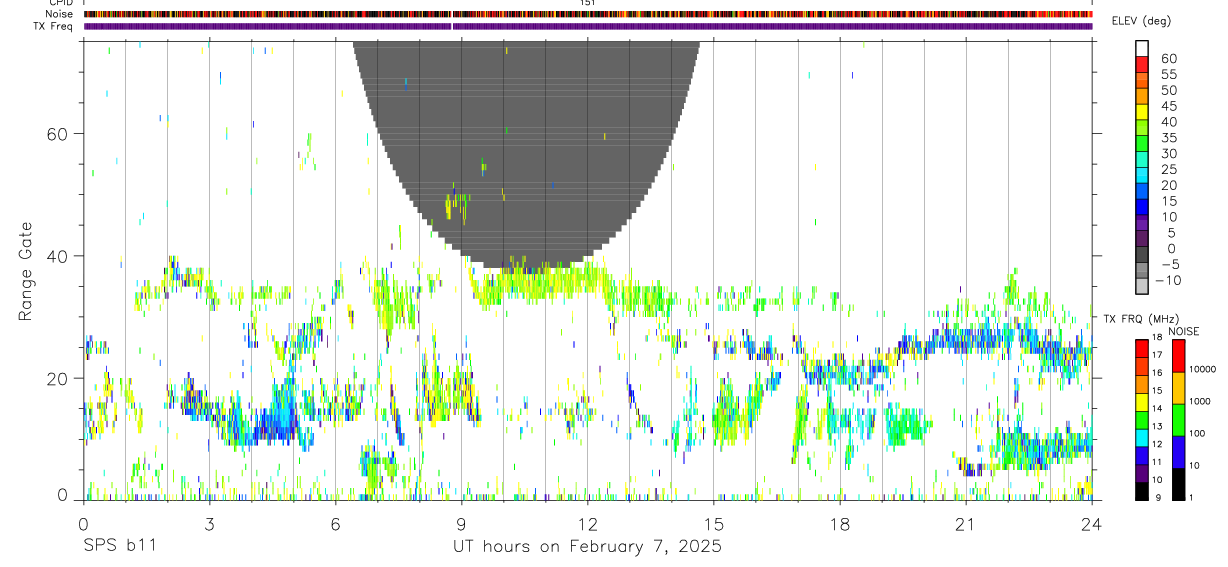The width and height of the screenshot is (1228, 567).
Task: Select the white top swatch of elevation colorbar
Action: (1142, 48)
